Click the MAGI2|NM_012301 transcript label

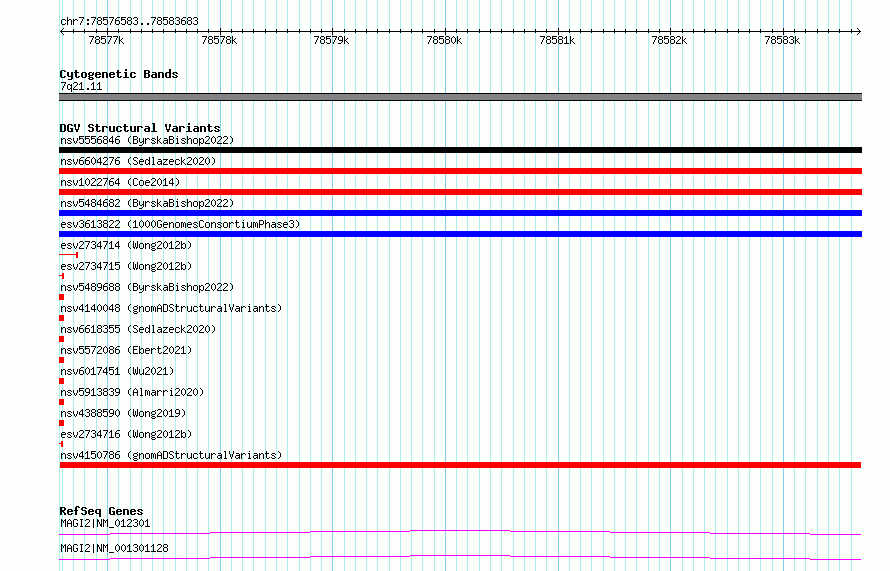pyautogui.click(x=105, y=523)
